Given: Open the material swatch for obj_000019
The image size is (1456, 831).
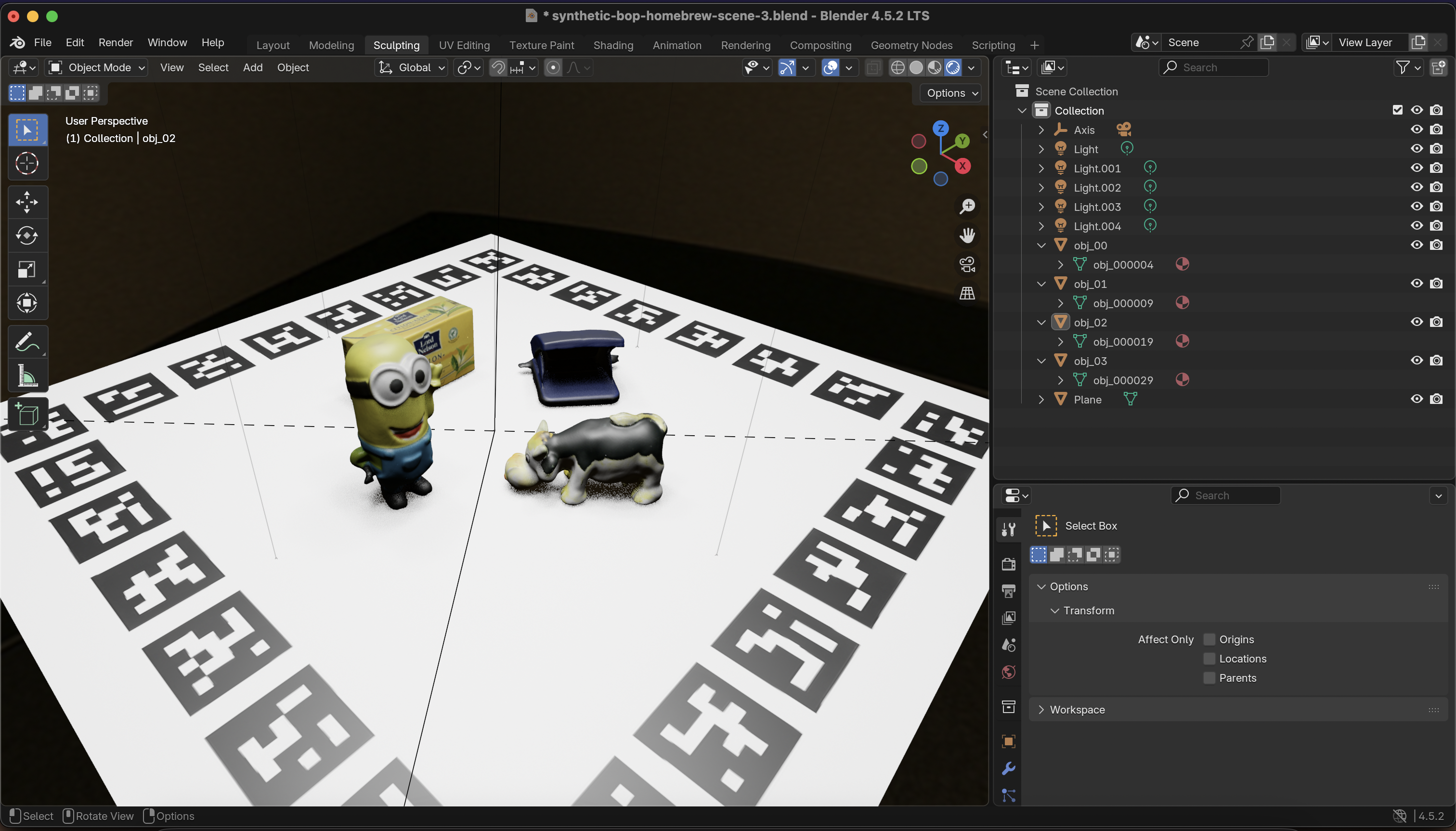Looking at the screenshot, I should coord(1182,341).
